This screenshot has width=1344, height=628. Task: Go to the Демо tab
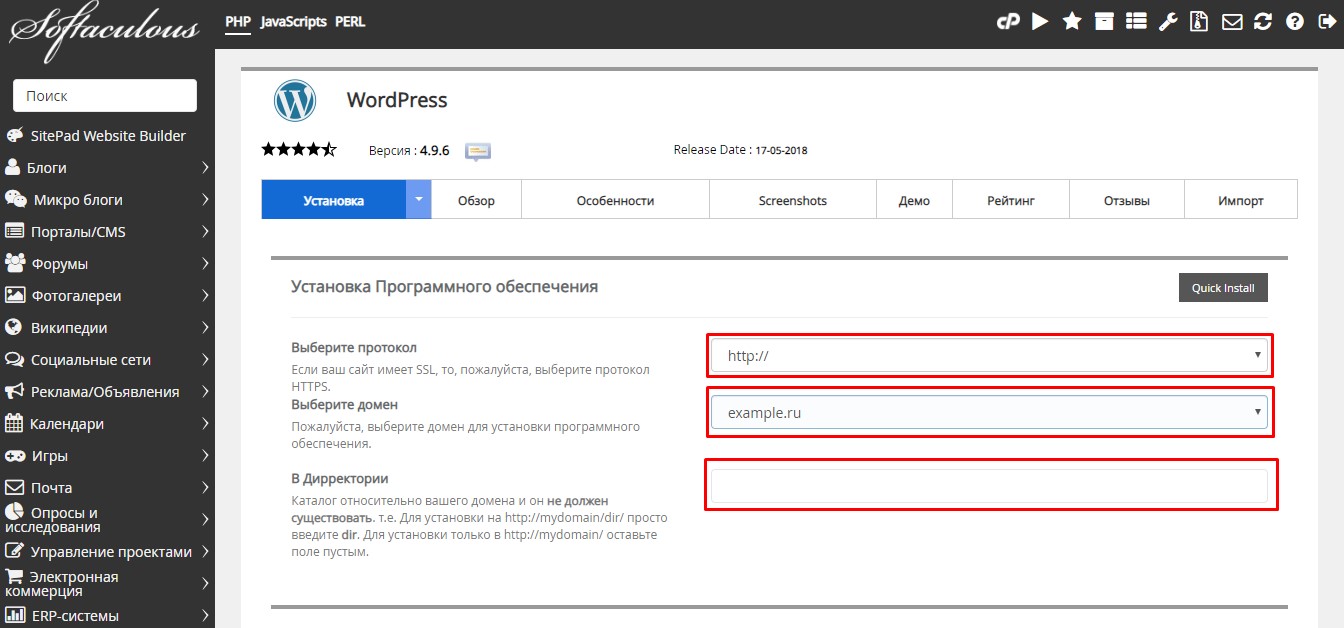click(914, 199)
